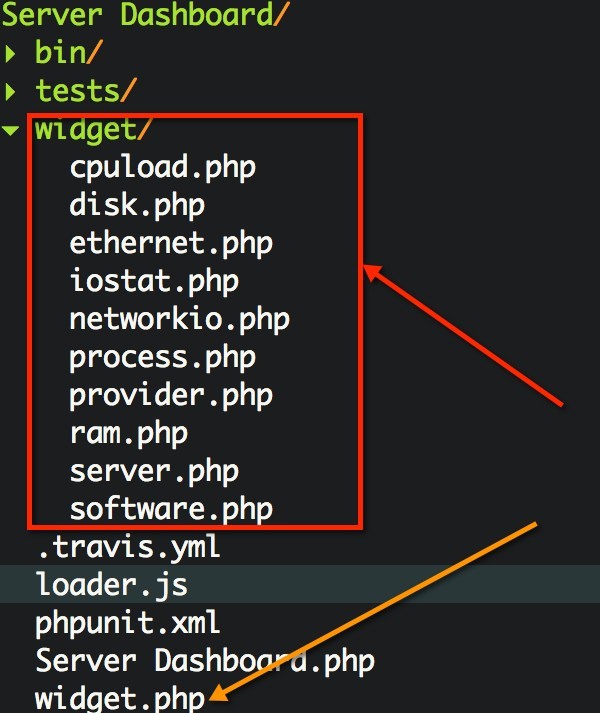Select the Server Dashboard root folder
The width and height of the screenshot is (600, 713).
tap(145, 15)
